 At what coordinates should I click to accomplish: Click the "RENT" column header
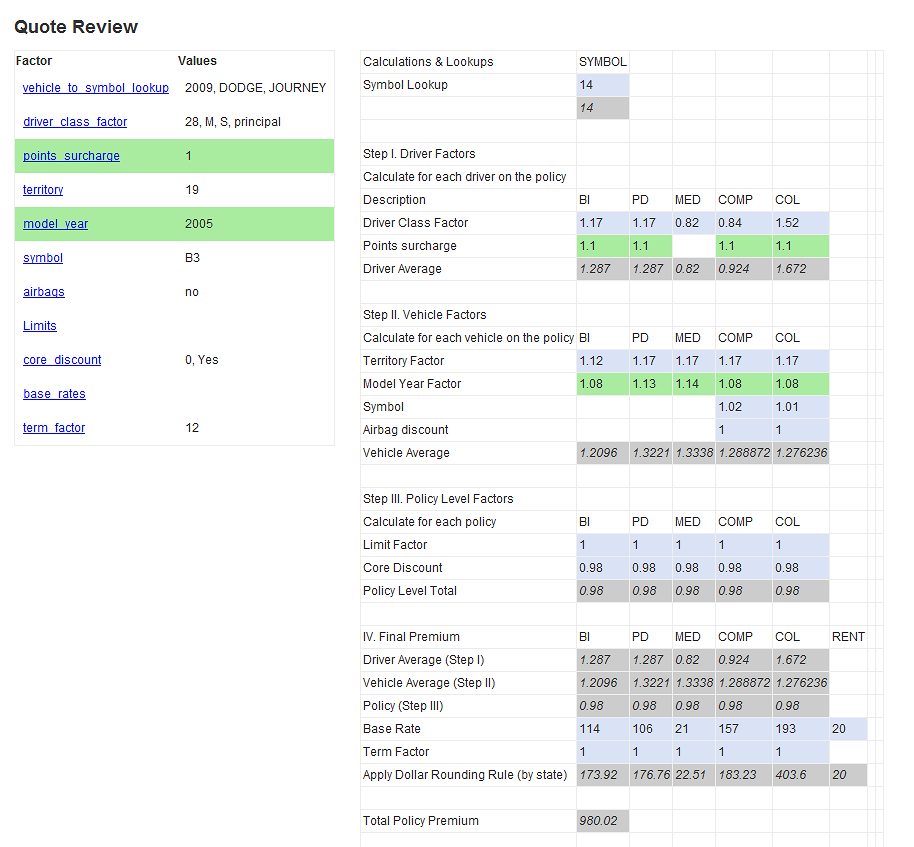coord(848,637)
